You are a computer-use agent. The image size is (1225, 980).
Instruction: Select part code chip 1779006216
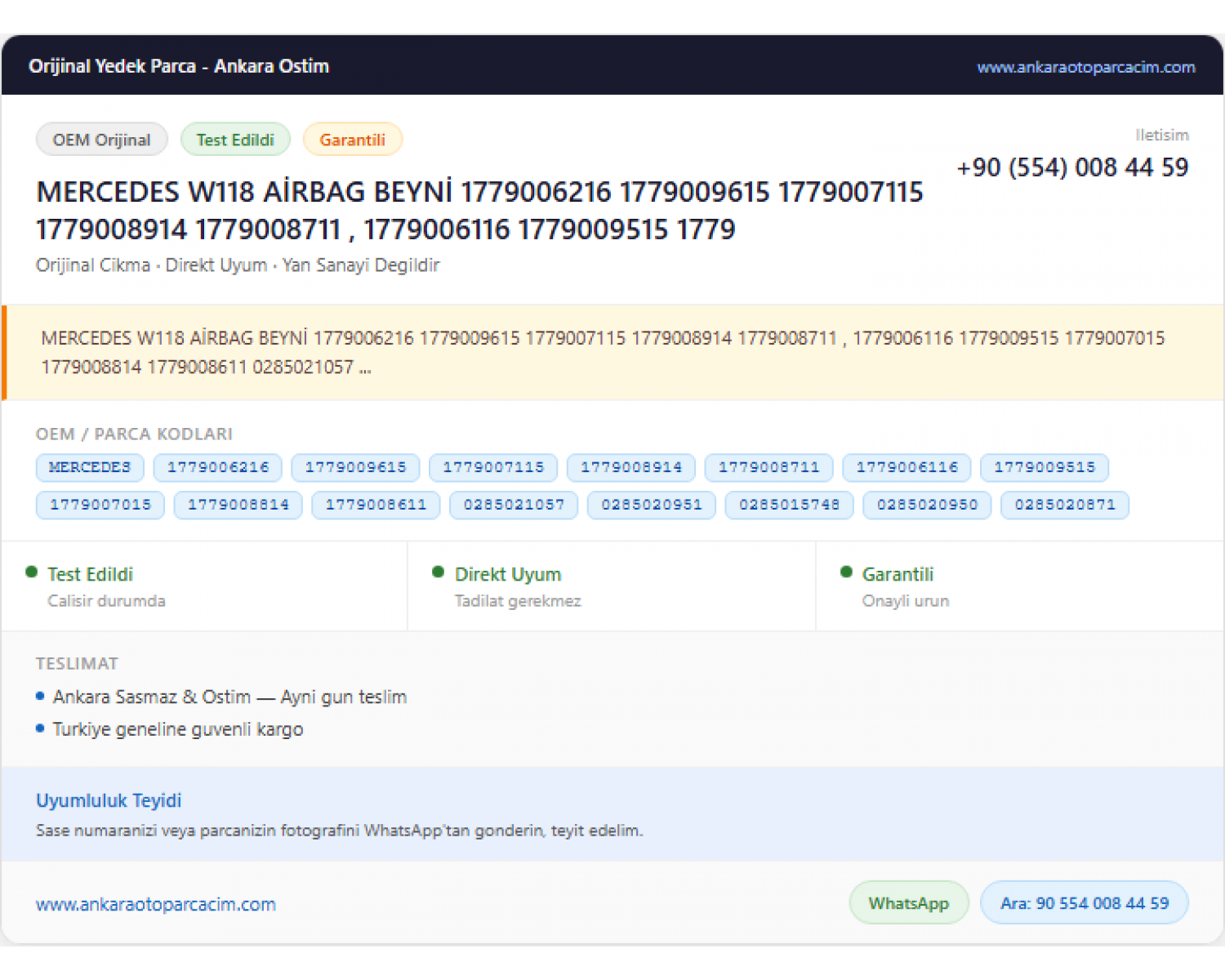click(218, 467)
